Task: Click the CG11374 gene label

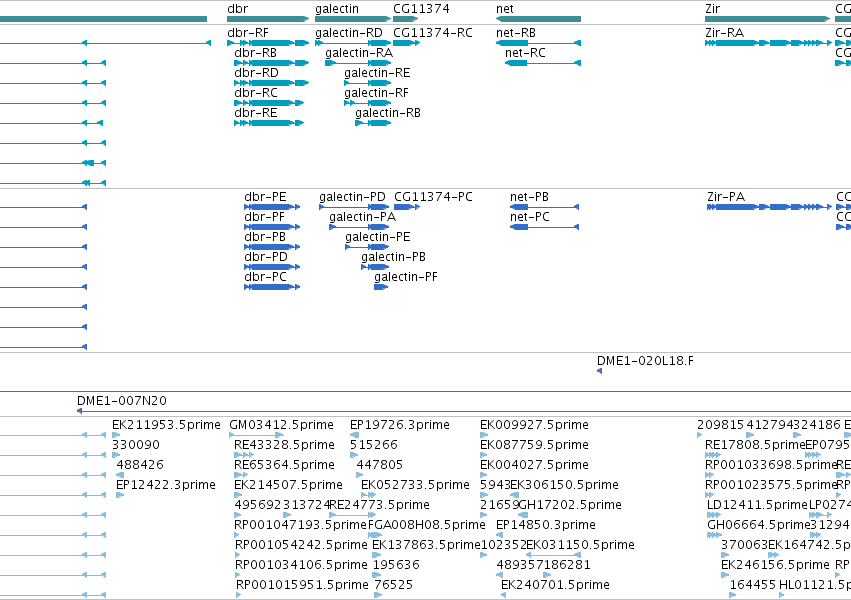Action: 421,9
